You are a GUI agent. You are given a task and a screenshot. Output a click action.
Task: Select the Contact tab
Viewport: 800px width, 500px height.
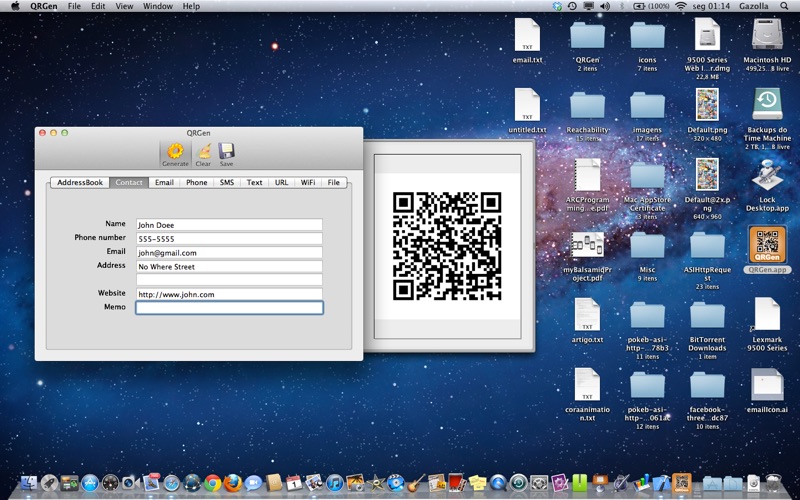point(129,182)
